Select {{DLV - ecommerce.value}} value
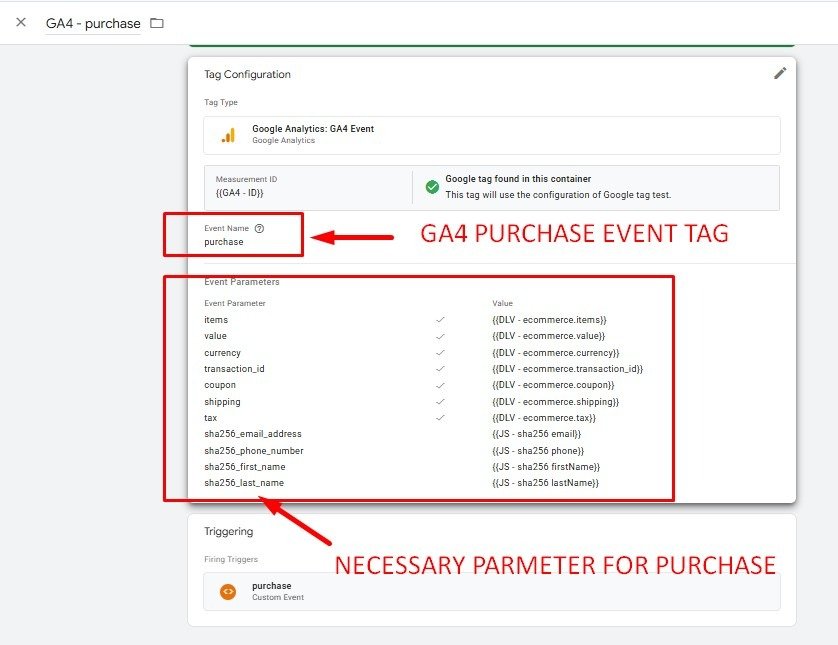The height and width of the screenshot is (645, 838). 548,336
